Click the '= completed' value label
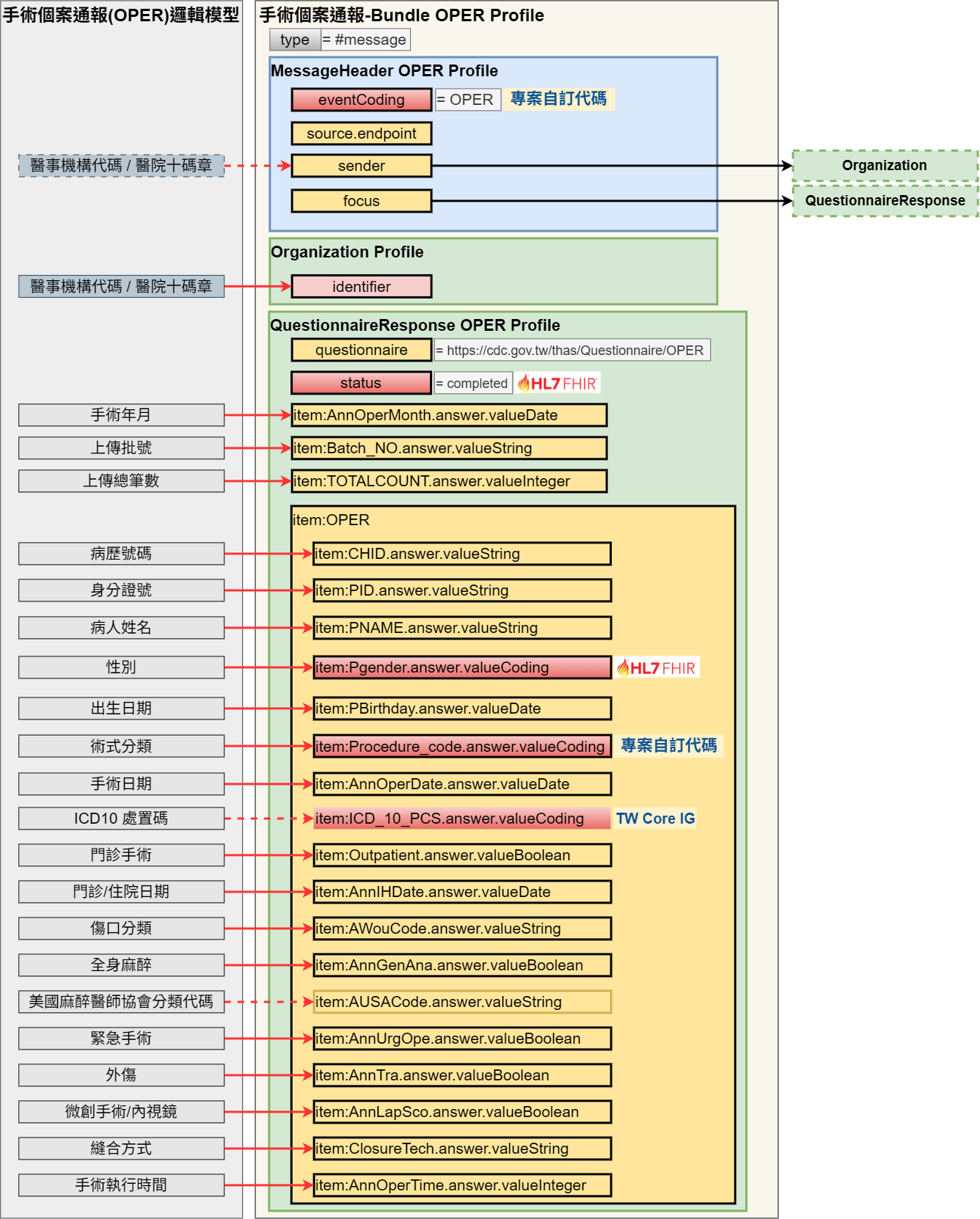Screen dimensions: 980x1219 point(473,383)
